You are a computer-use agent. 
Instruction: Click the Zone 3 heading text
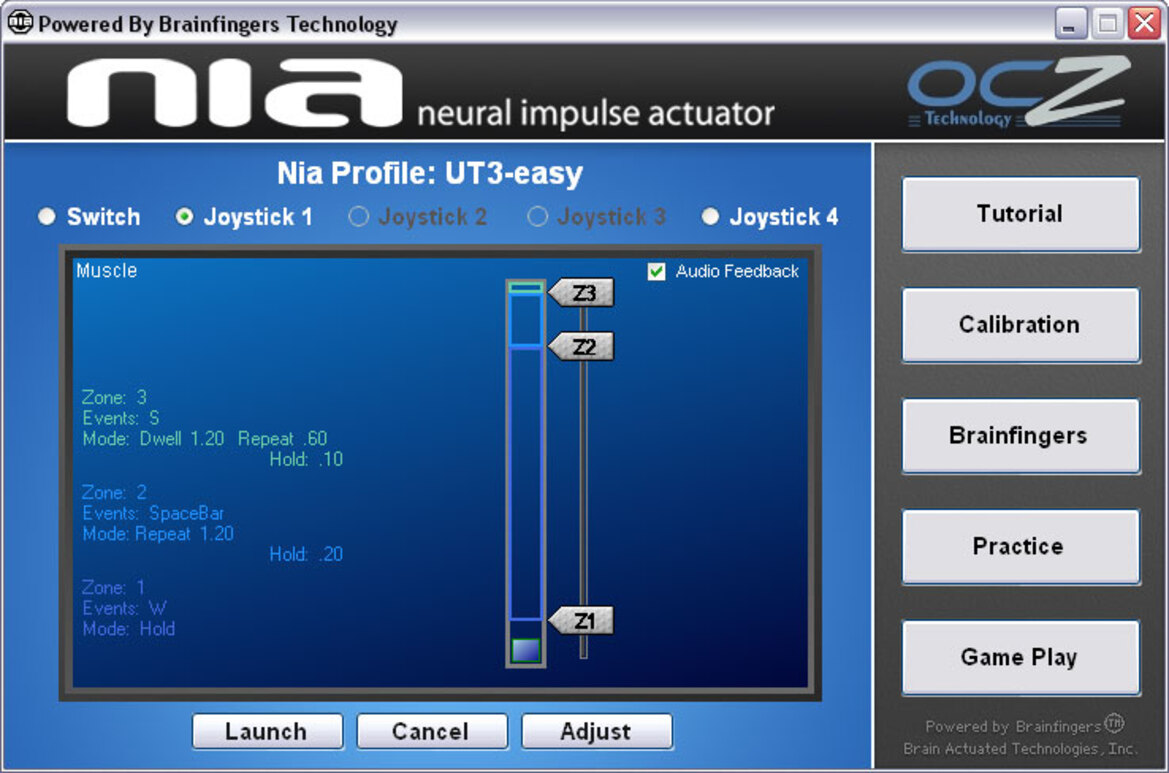coord(114,397)
